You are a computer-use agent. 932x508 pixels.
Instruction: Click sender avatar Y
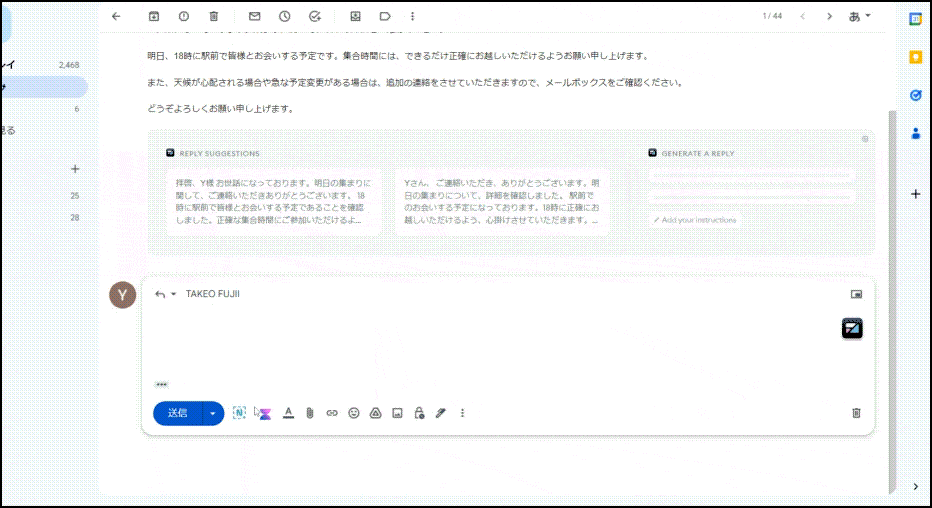pos(122,295)
